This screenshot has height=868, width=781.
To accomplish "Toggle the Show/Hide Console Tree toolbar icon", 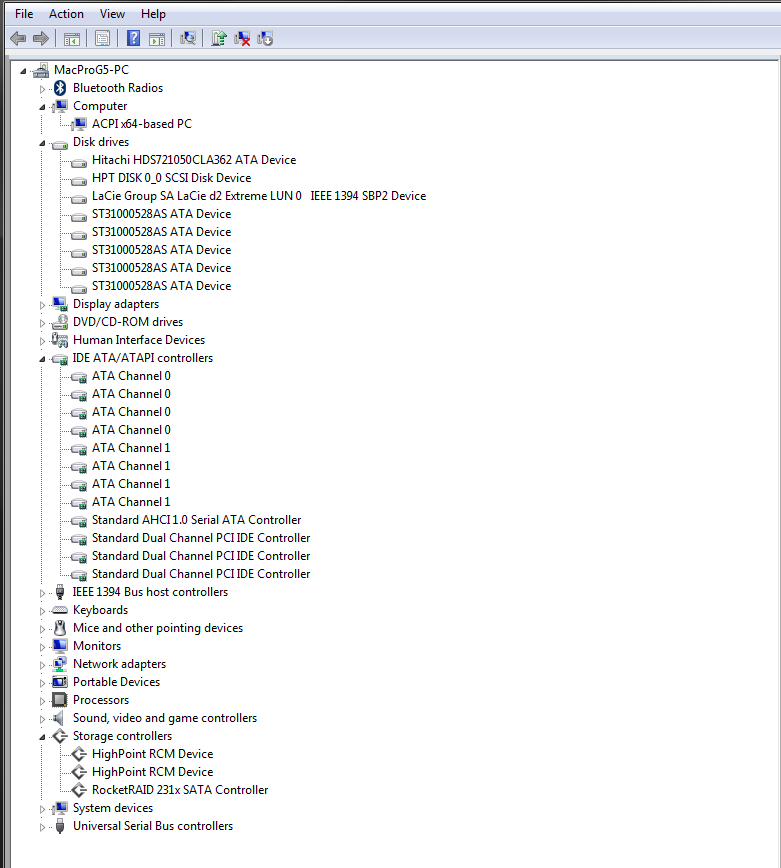I will [71, 39].
